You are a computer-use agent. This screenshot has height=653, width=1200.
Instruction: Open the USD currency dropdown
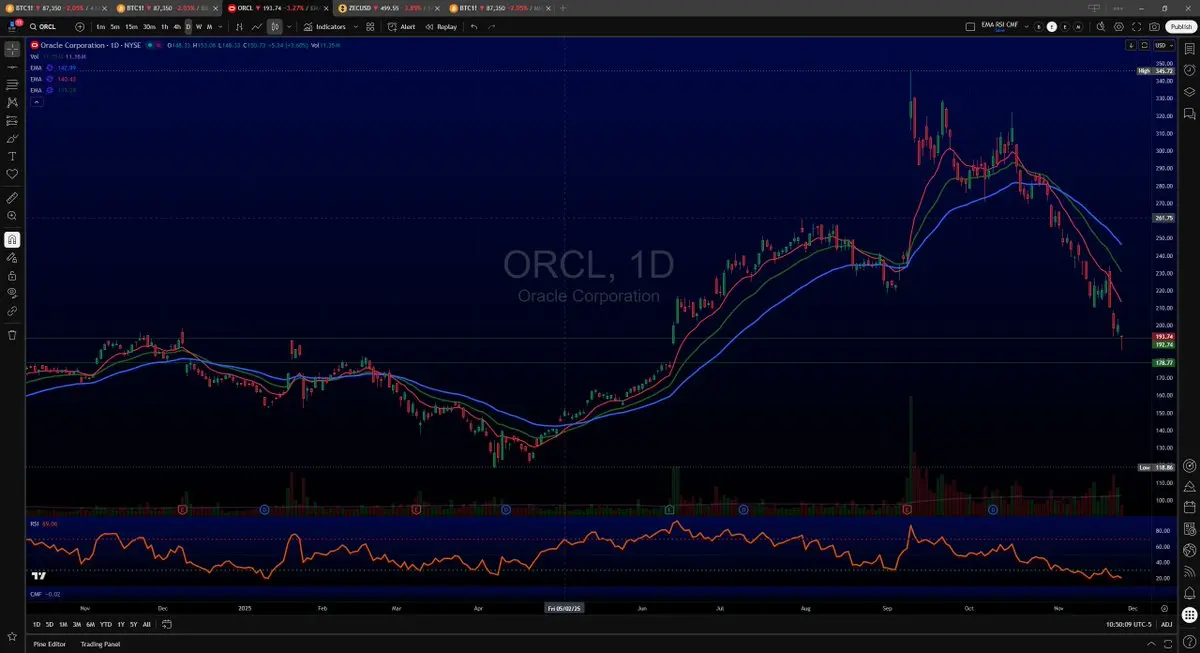(x=1165, y=45)
